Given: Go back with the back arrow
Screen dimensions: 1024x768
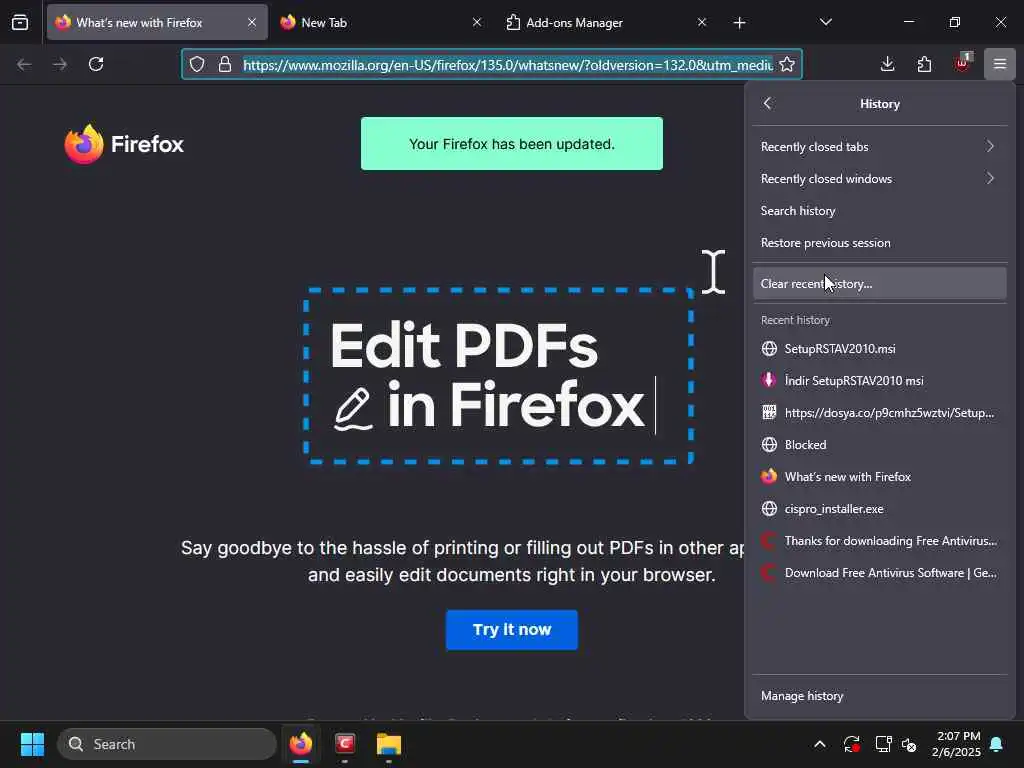Looking at the screenshot, I should pos(24,64).
